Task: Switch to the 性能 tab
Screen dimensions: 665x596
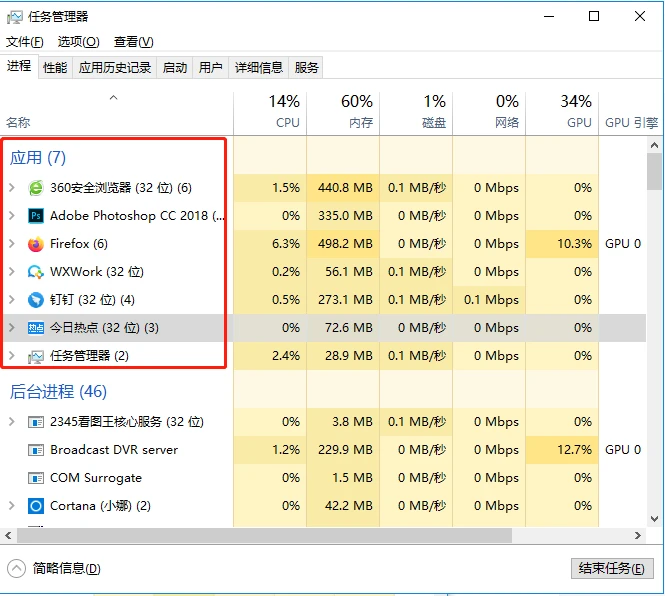Action: click(55, 67)
